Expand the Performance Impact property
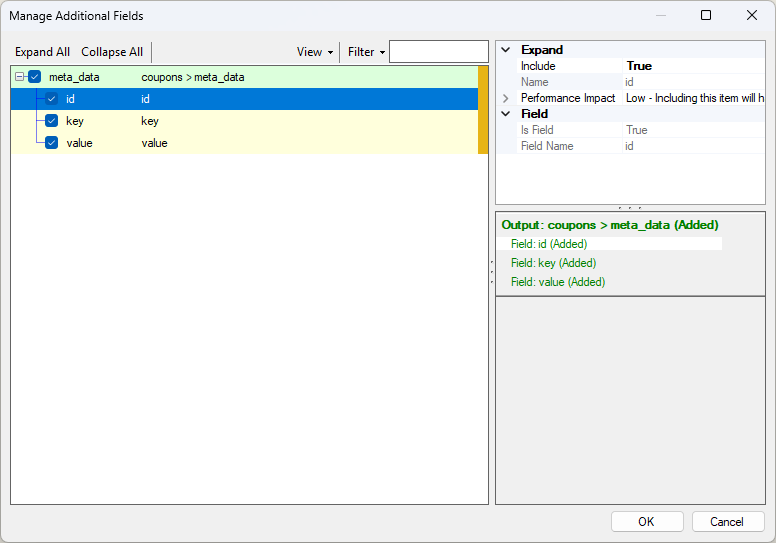 coord(506,98)
